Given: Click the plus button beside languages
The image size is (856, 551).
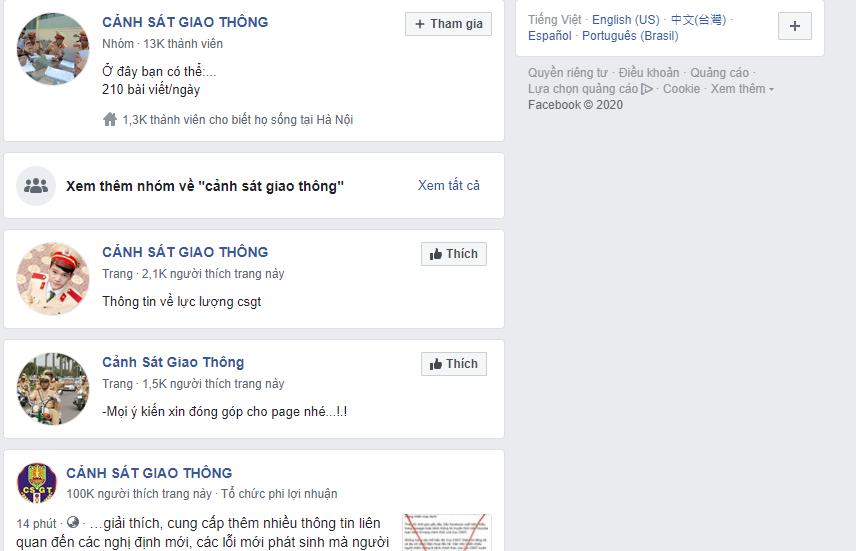Looking at the screenshot, I should (x=794, y=26).
